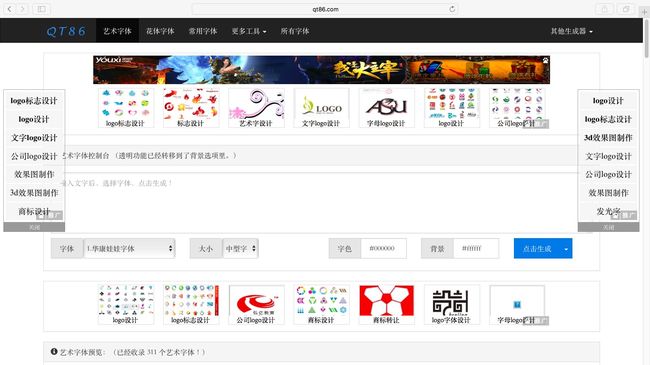Open the 字母logo设计 ASU thumbnail

pyautogui.click(x=386, y=107)
